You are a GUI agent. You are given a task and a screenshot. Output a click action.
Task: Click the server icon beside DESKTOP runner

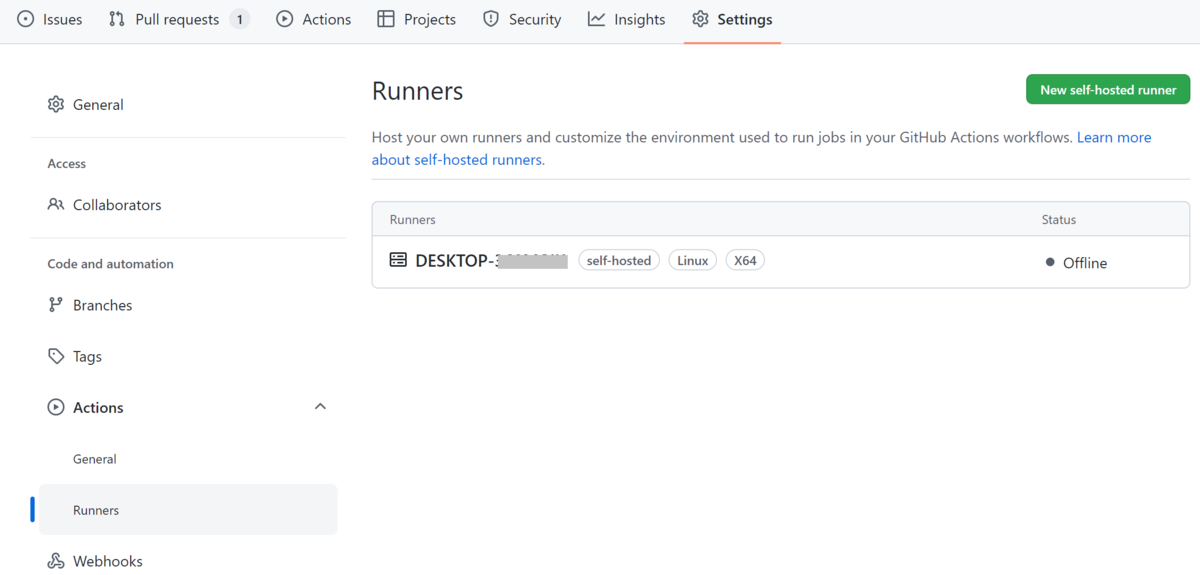coord(398,260)
